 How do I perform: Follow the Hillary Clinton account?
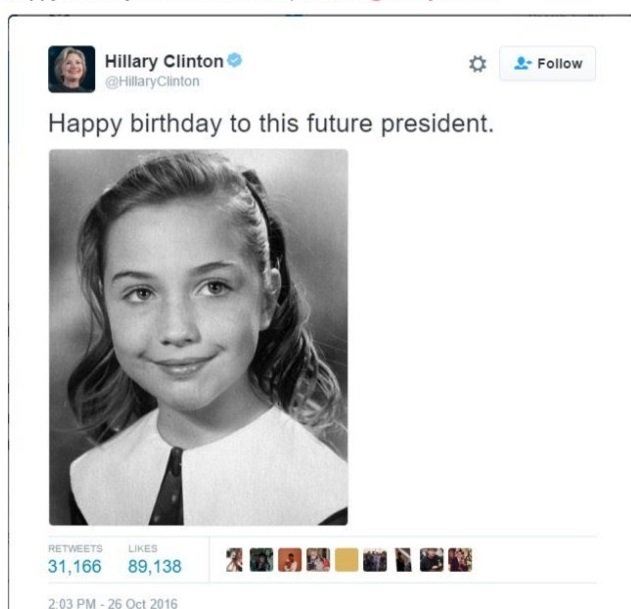(x=547, y=64)
